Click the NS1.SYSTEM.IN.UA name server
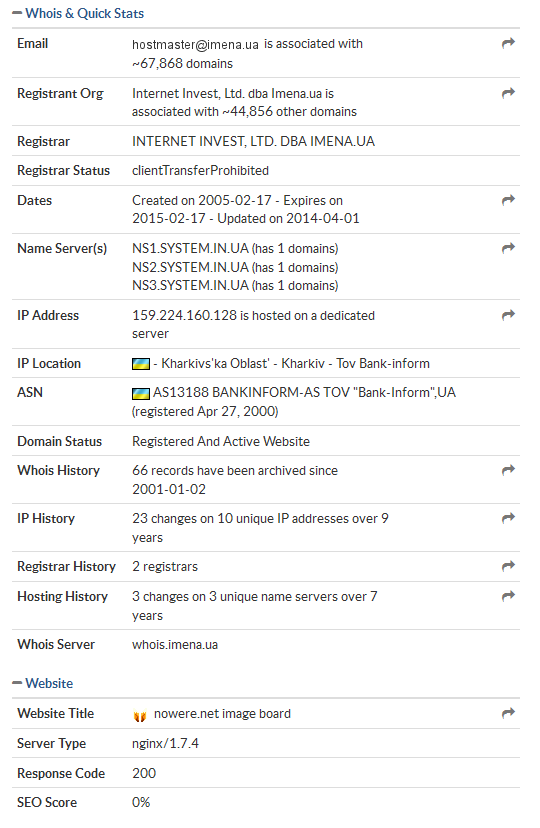The image size is (540, 828). (190, 248)
